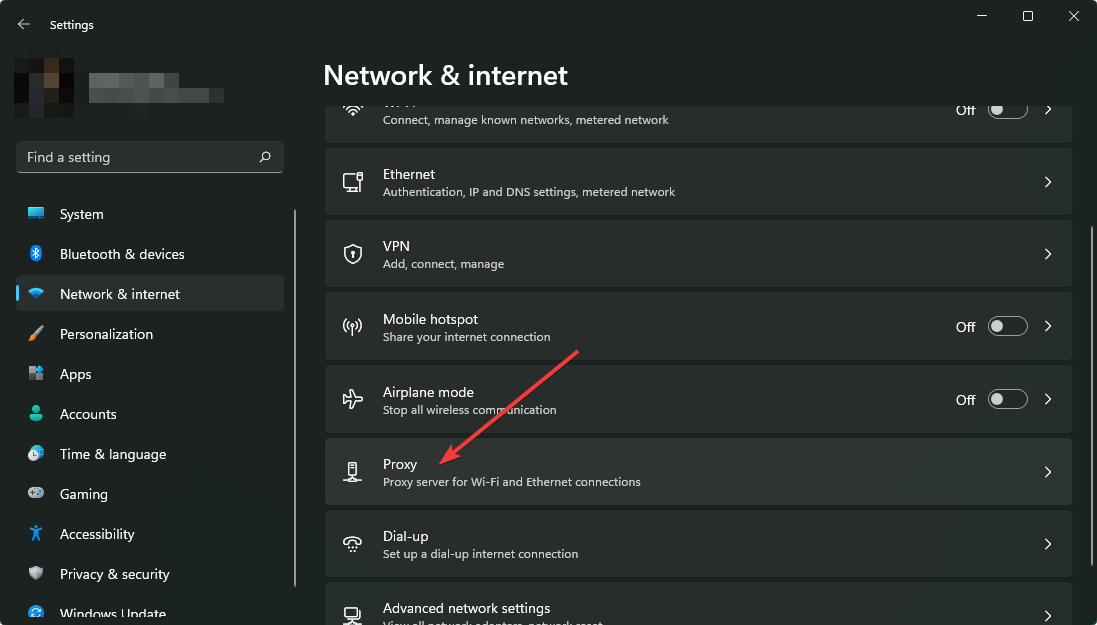Open VPN options via its chevron
Viewport: 1097px width, 625px height.
point(1047,254)
